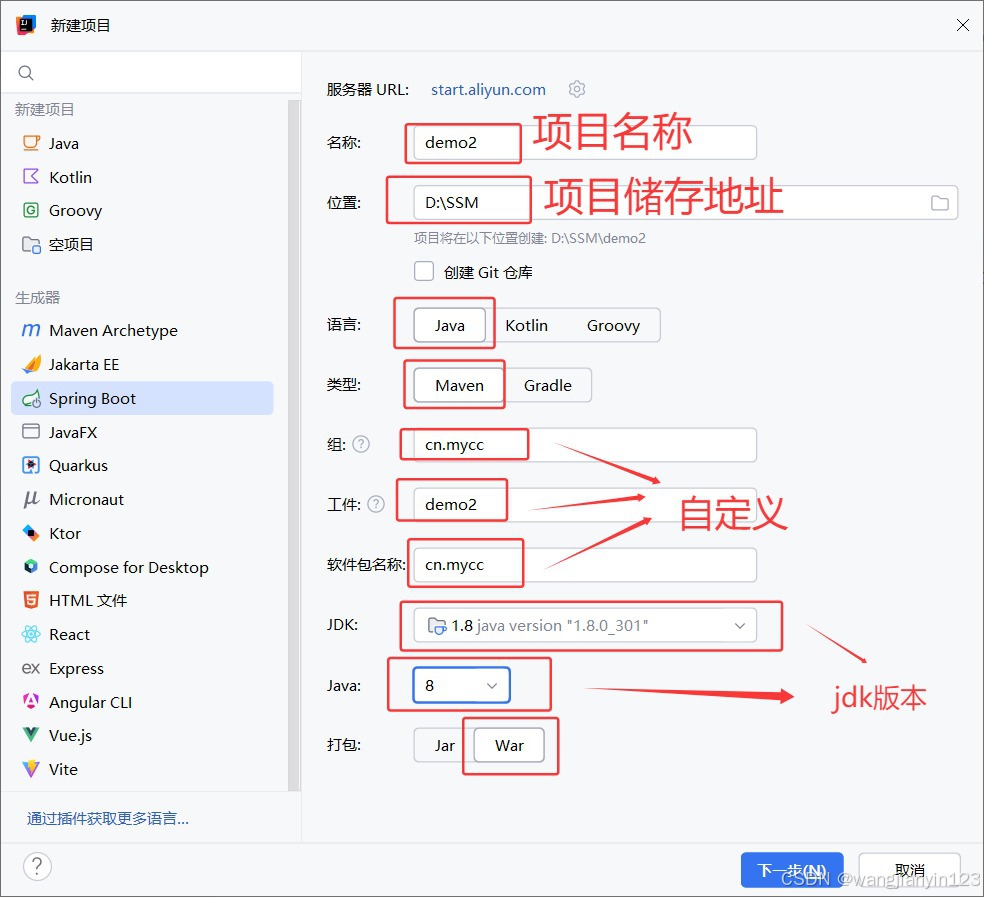Select the Quarkus generator
Screen dimensions: 984x897
(x=142, y=465)
